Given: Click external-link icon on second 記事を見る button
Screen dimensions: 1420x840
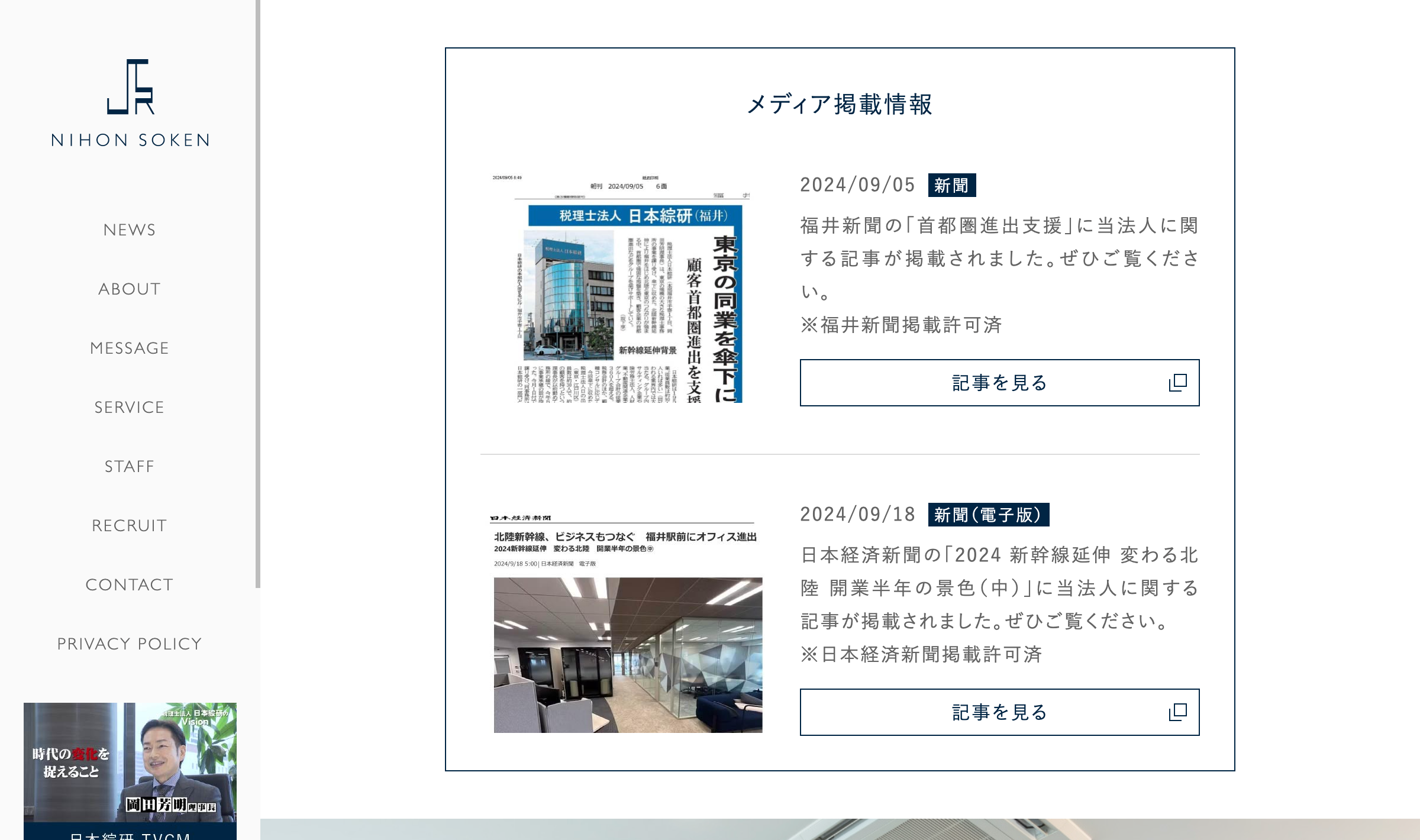Looking at the screenshot, I should point(1177,712).
